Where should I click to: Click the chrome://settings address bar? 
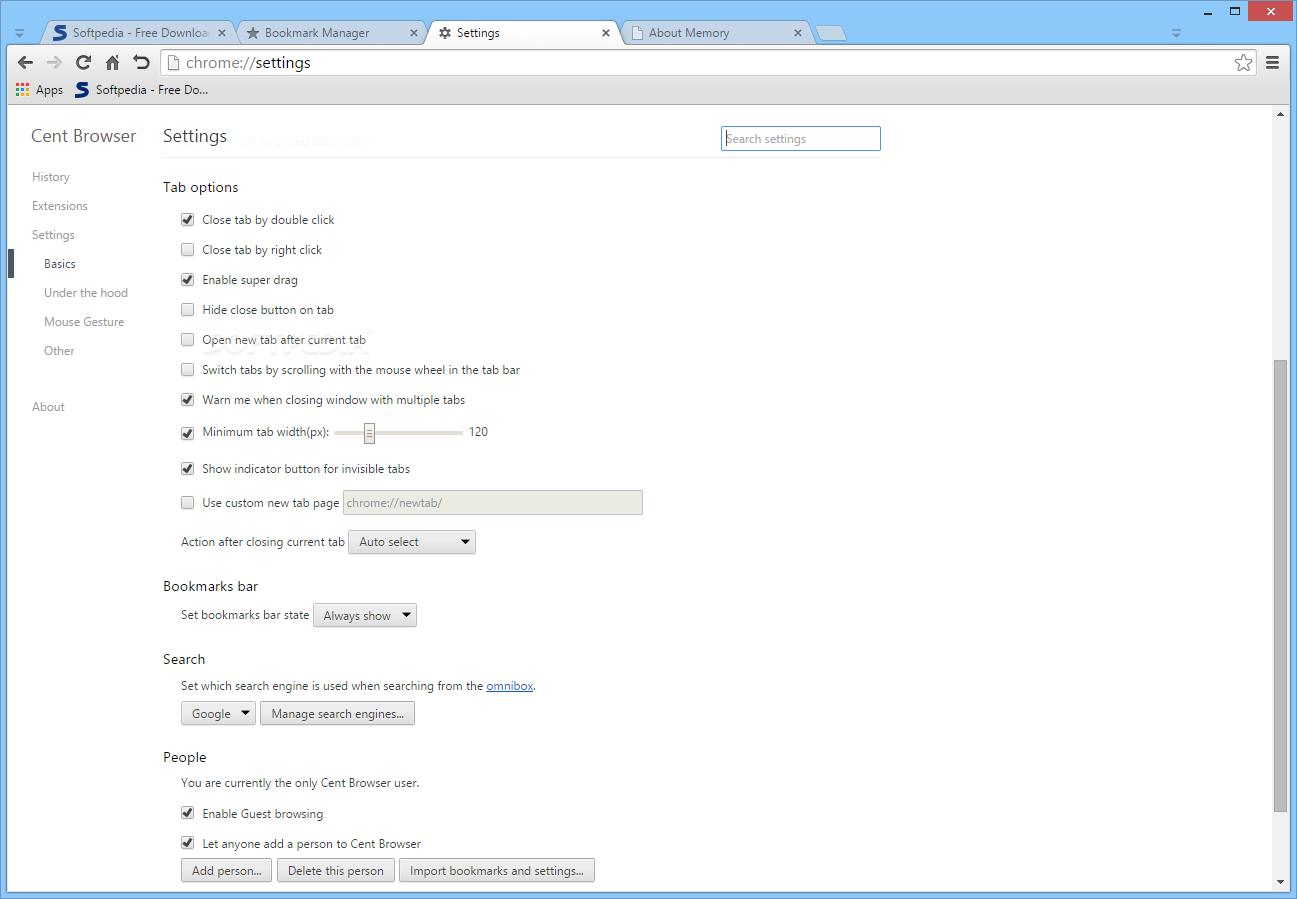pos(708,63)
